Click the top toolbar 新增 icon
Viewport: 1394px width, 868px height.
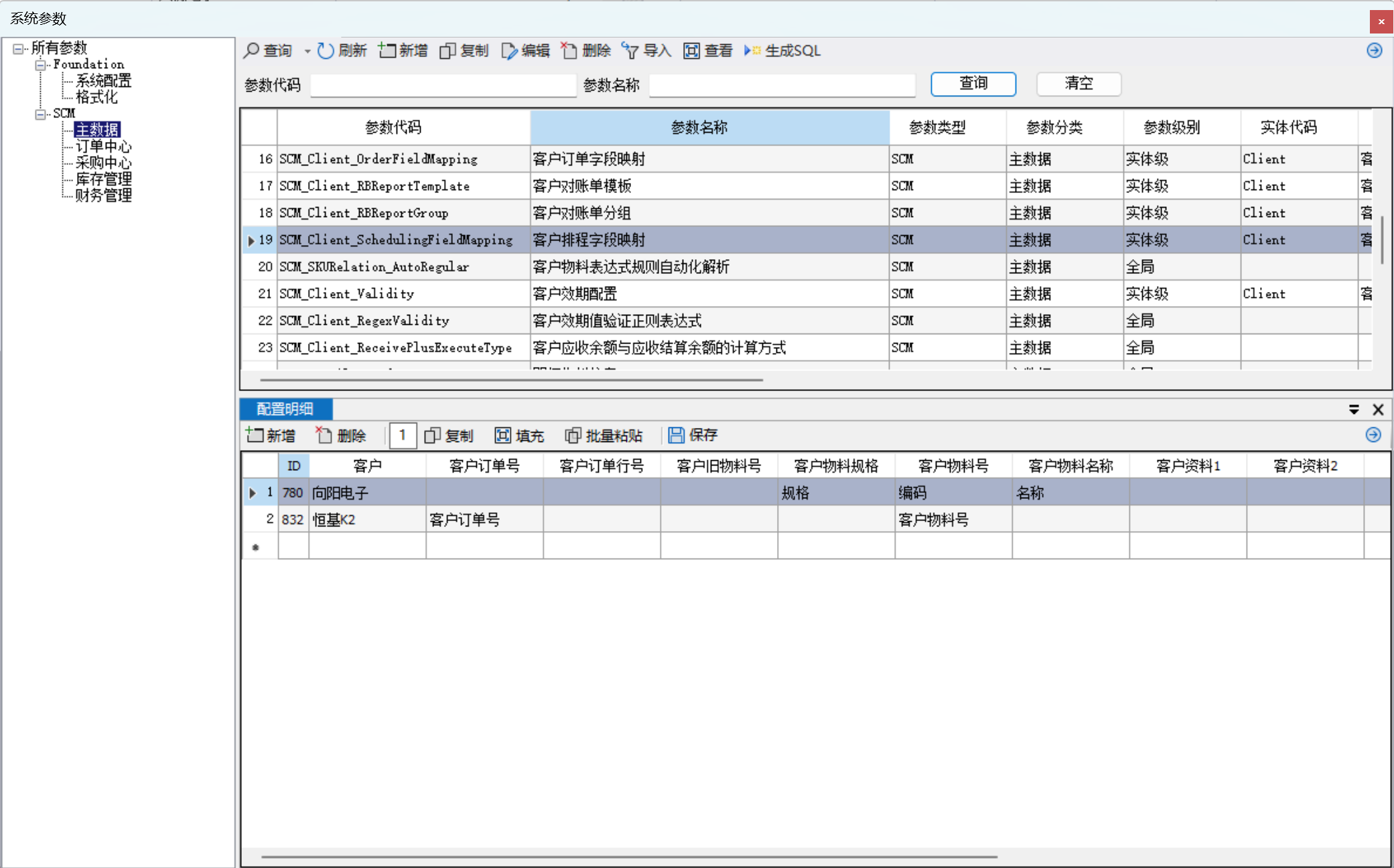coord(387,51)
